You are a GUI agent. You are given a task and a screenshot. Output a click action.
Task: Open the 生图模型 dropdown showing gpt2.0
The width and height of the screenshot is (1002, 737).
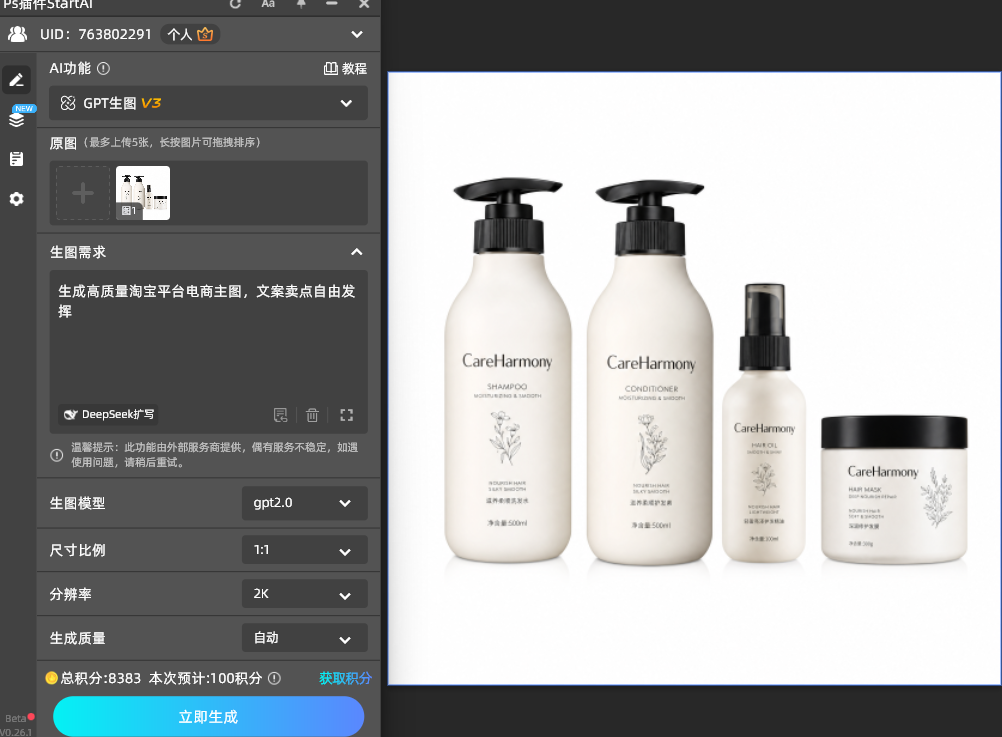pos(304,503)
